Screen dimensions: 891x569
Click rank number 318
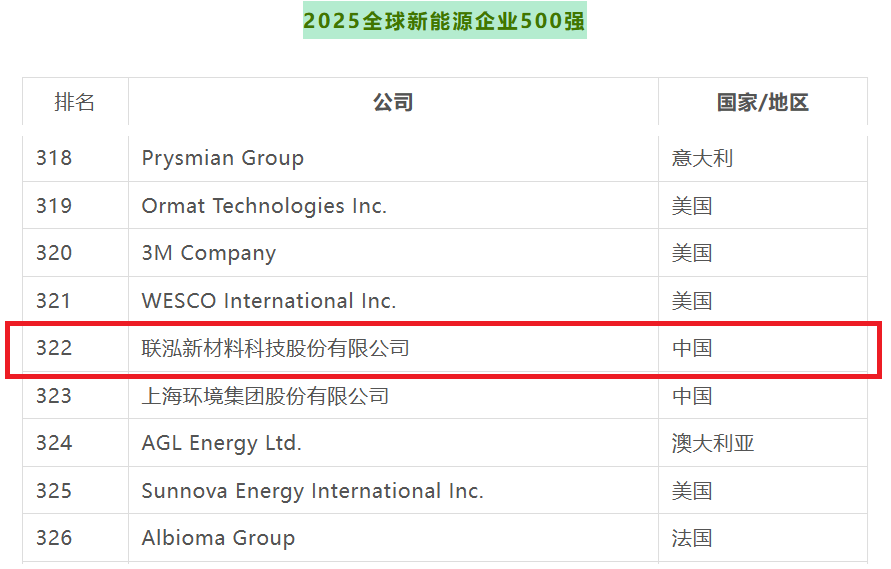pos(54,158)
